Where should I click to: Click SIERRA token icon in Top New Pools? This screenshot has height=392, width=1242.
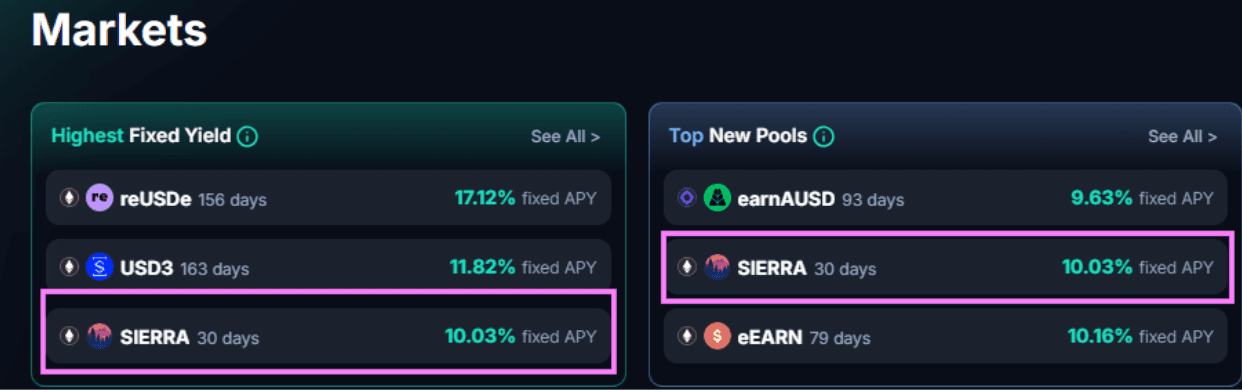point(717,267)
